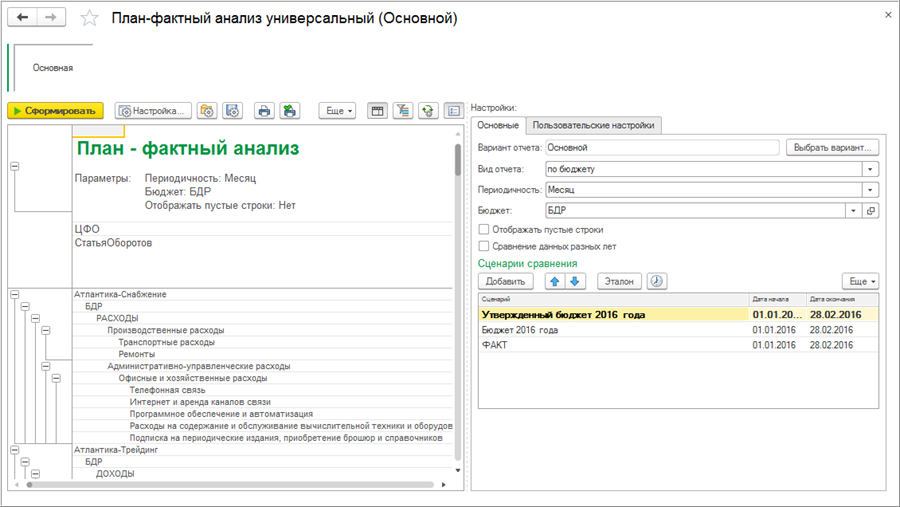Click the load settings folder icon

point(207,111)
